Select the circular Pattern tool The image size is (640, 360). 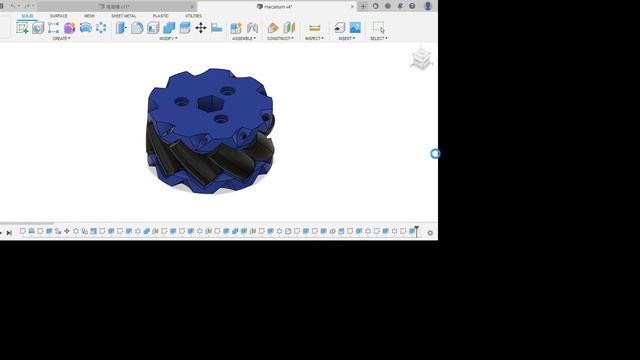(101, 28)
